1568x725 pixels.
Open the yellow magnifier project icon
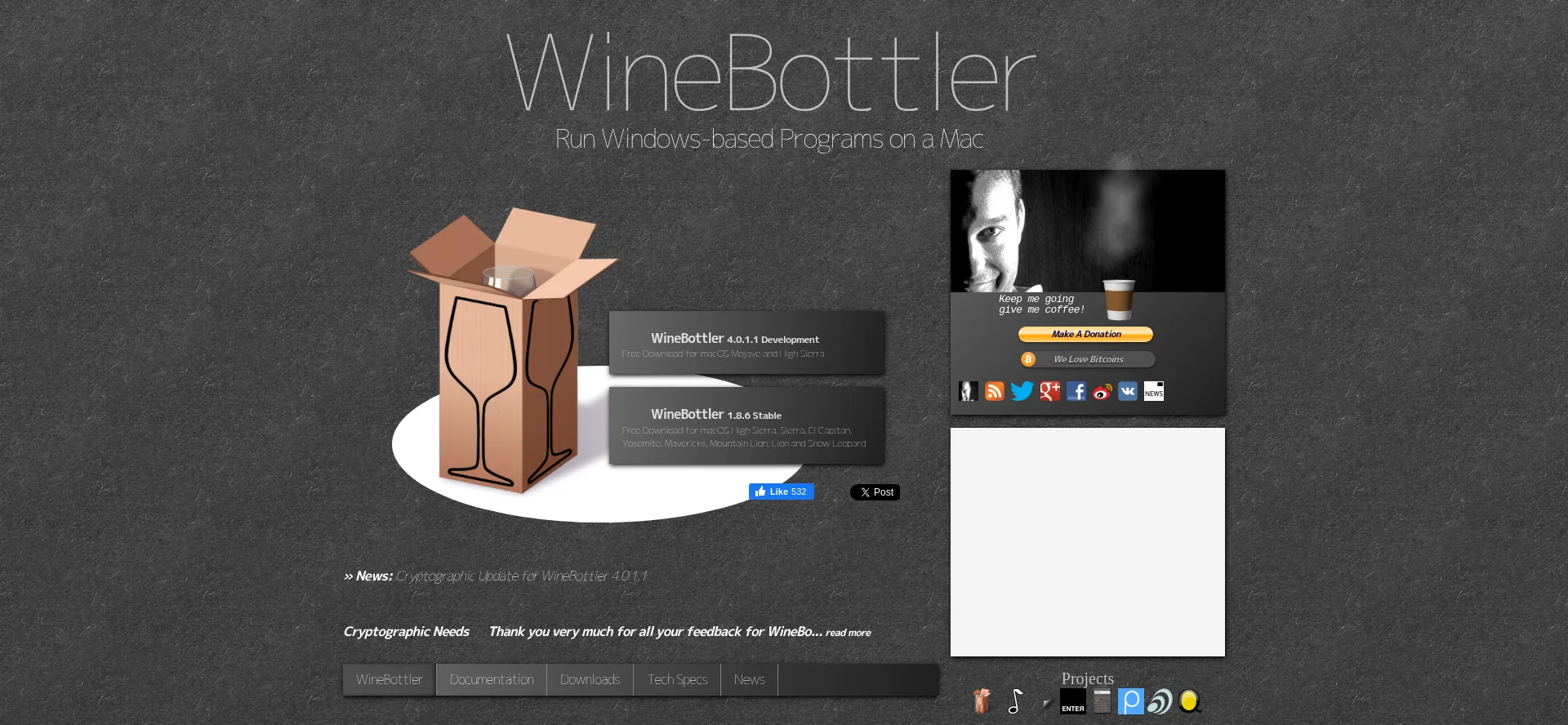coord(1190,701)
